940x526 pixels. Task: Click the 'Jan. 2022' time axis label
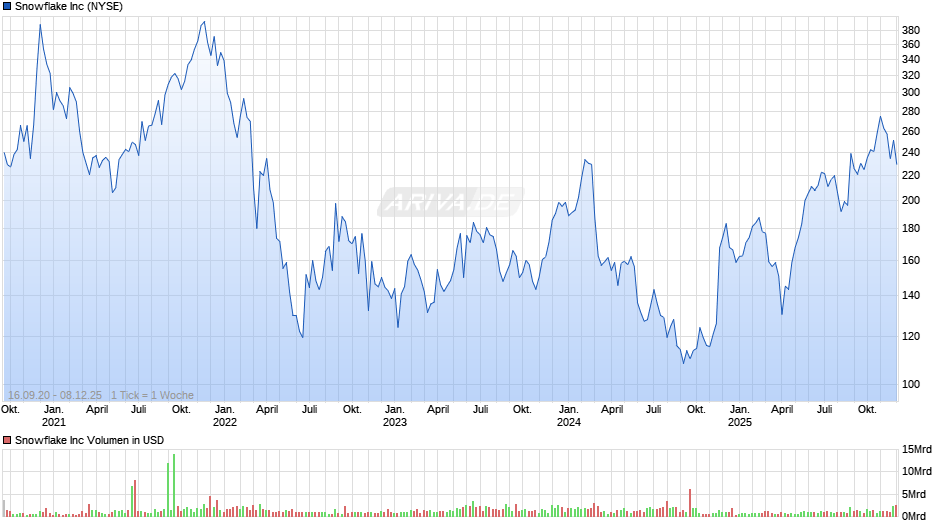tap(225, 416)
